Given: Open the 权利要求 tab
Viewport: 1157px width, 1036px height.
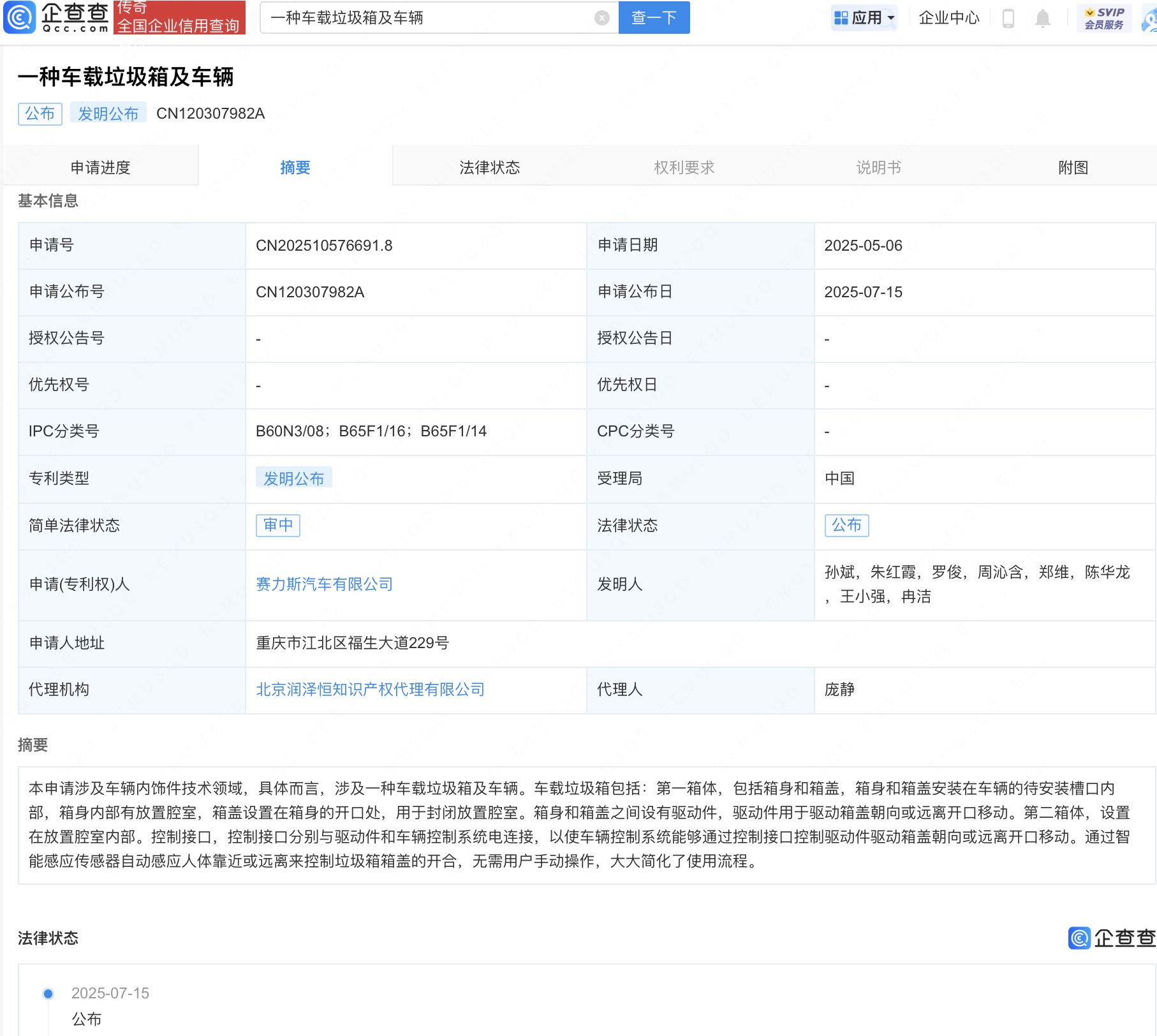Looking at the screenshot, I should [684, 167].
